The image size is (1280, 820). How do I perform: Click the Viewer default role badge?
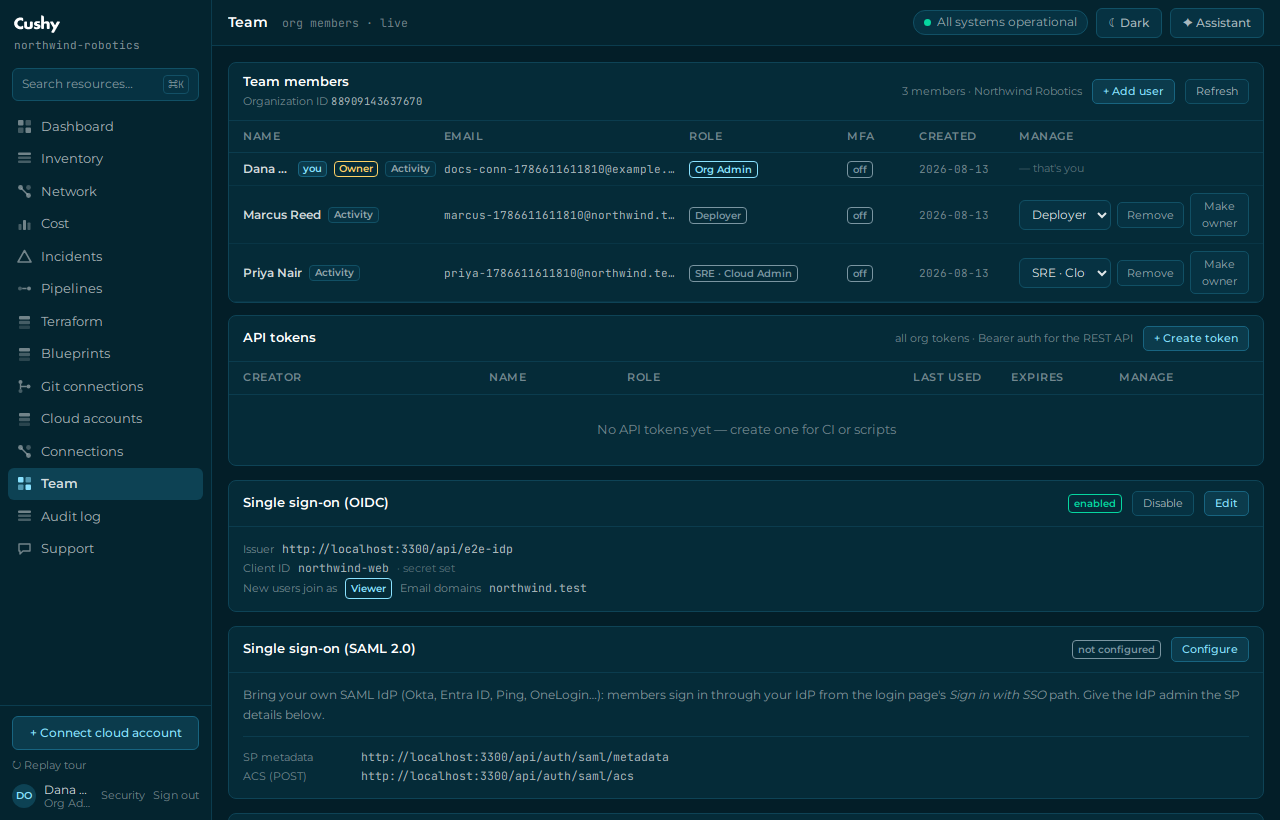pos(368,588)
